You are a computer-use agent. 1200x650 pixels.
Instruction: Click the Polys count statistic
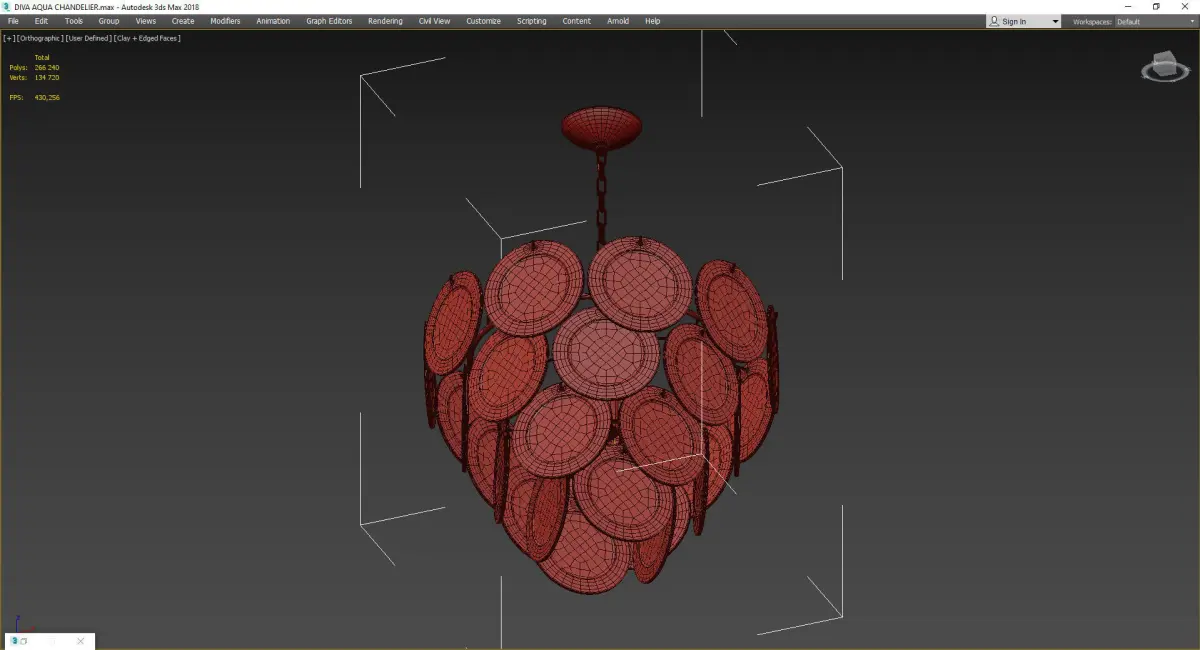(34, 68)
